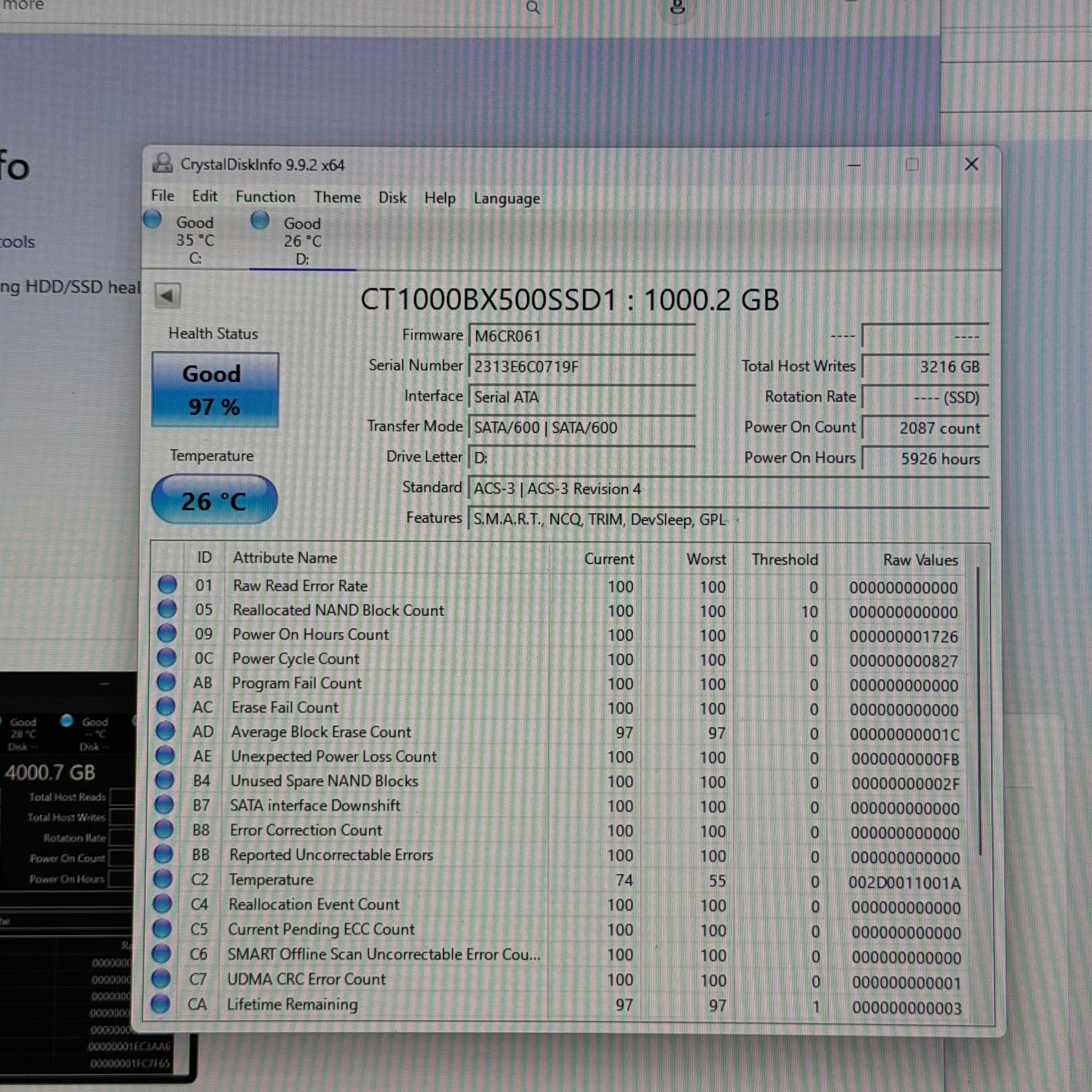Click status icon for SMART Offline Scan row
Image resolution: width=1092 pixels, height=1092 pixels.
pos(162,953)
